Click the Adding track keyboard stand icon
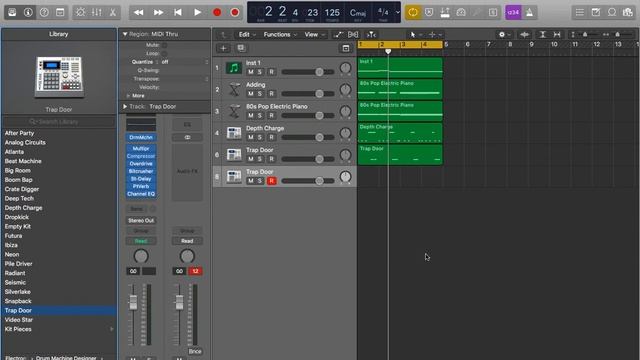The image size is (640, 360). [234, 89]
